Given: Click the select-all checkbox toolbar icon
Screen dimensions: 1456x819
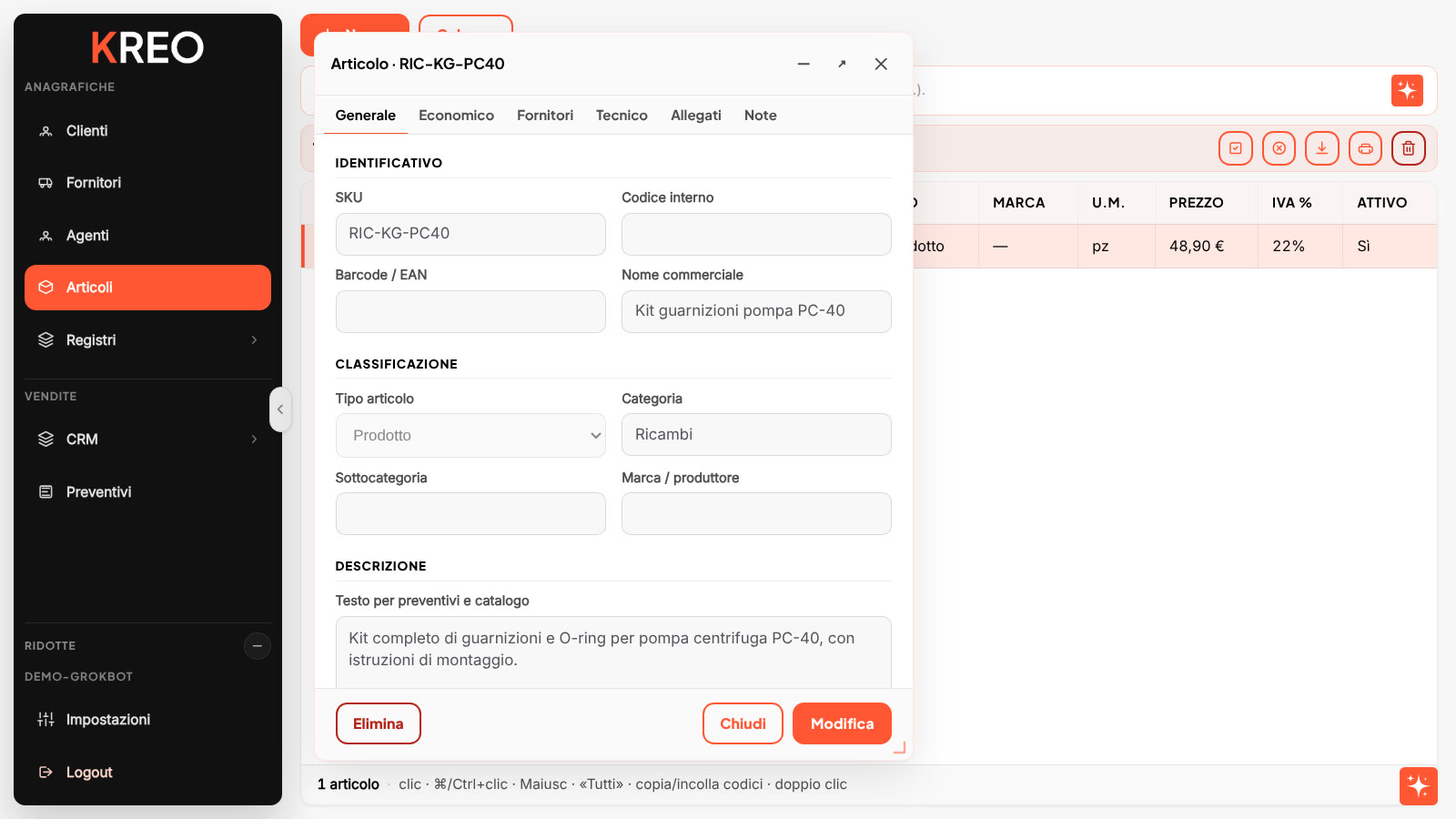Looking at the screenshot, I should [x=1236, y=148].
